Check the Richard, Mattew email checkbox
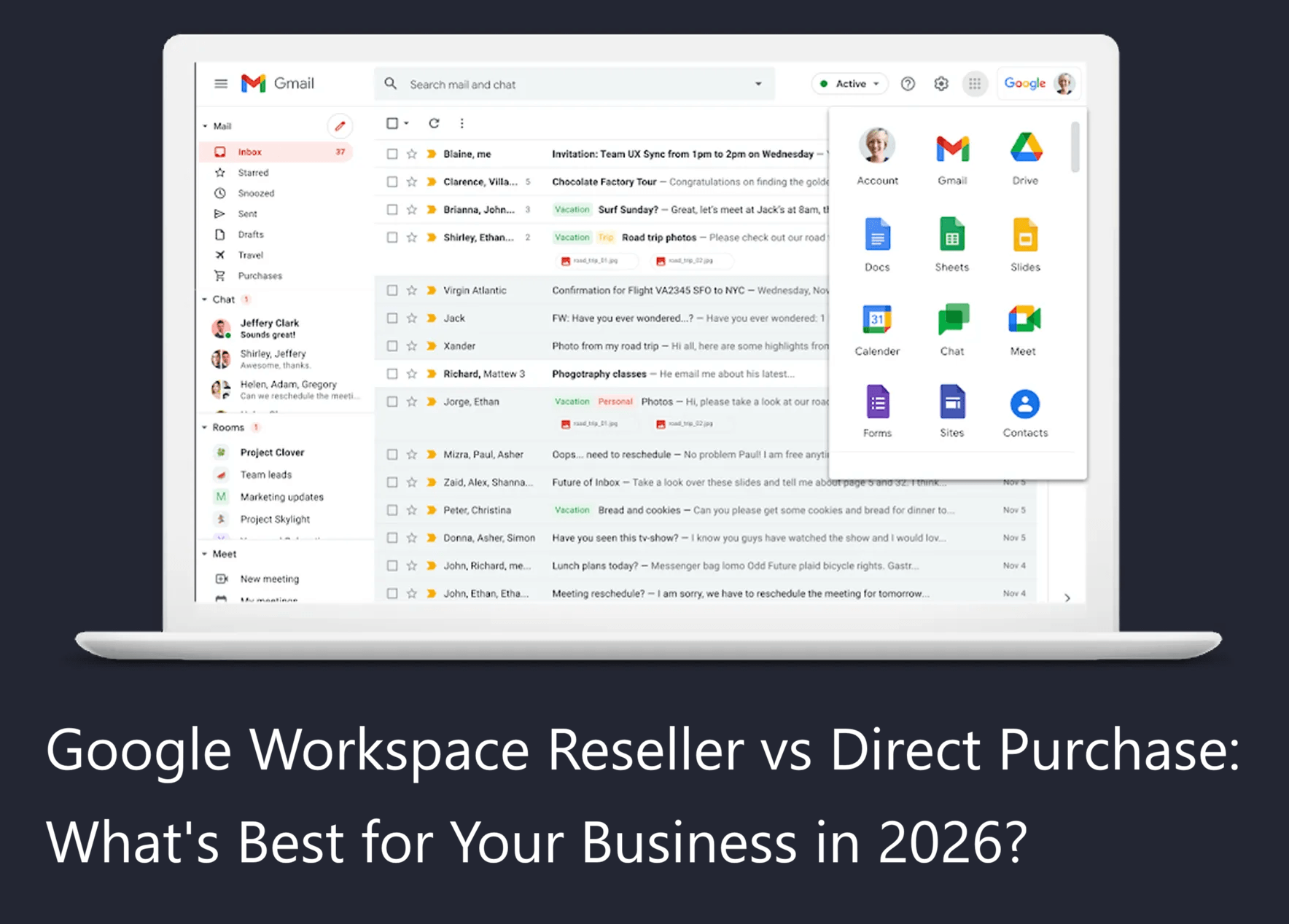The image size is (1289, 924). coord(392,373)
